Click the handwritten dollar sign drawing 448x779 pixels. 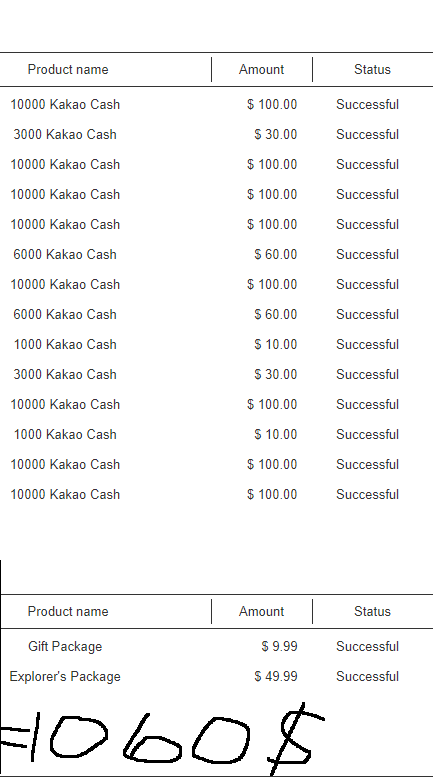[x=296, y=739]
